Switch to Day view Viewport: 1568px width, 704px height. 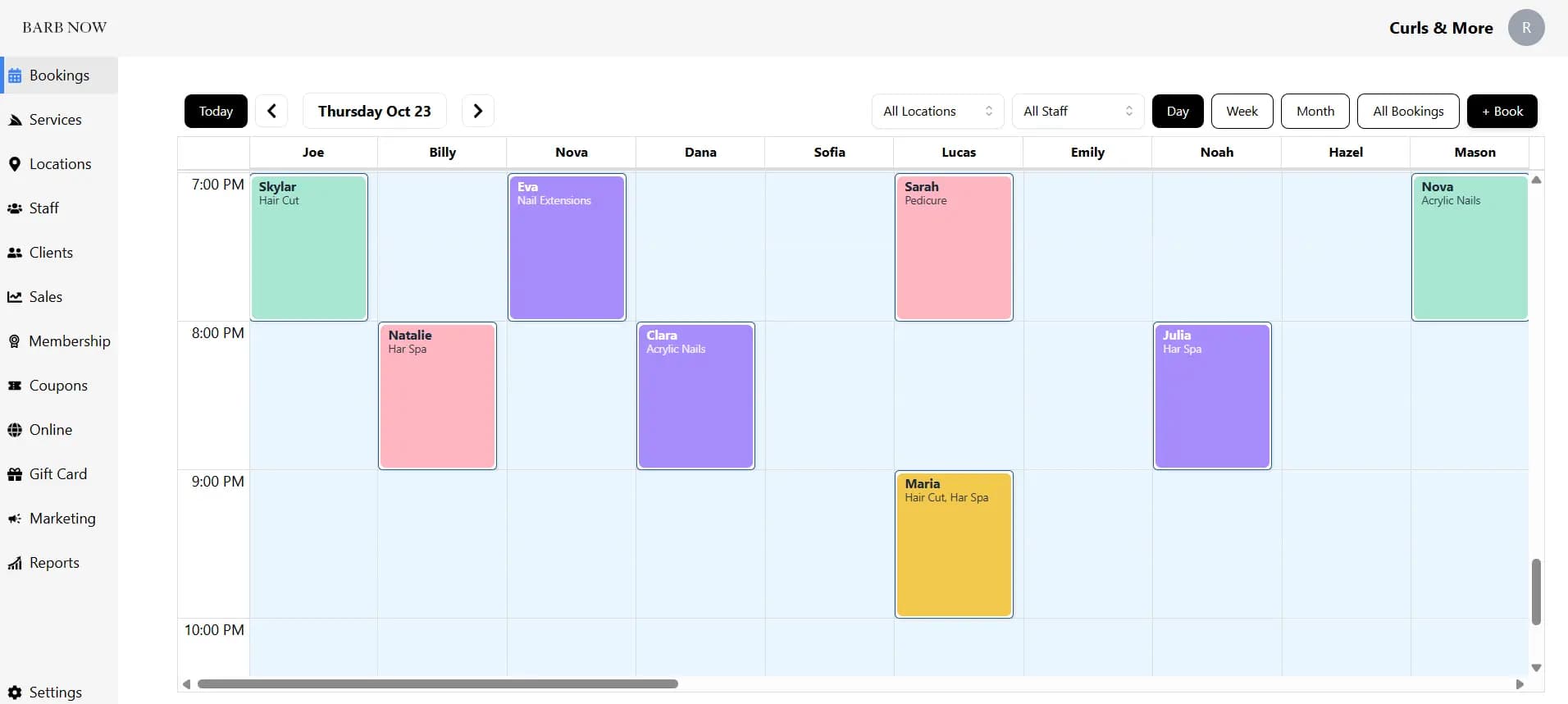click(x=1178, y=111)
